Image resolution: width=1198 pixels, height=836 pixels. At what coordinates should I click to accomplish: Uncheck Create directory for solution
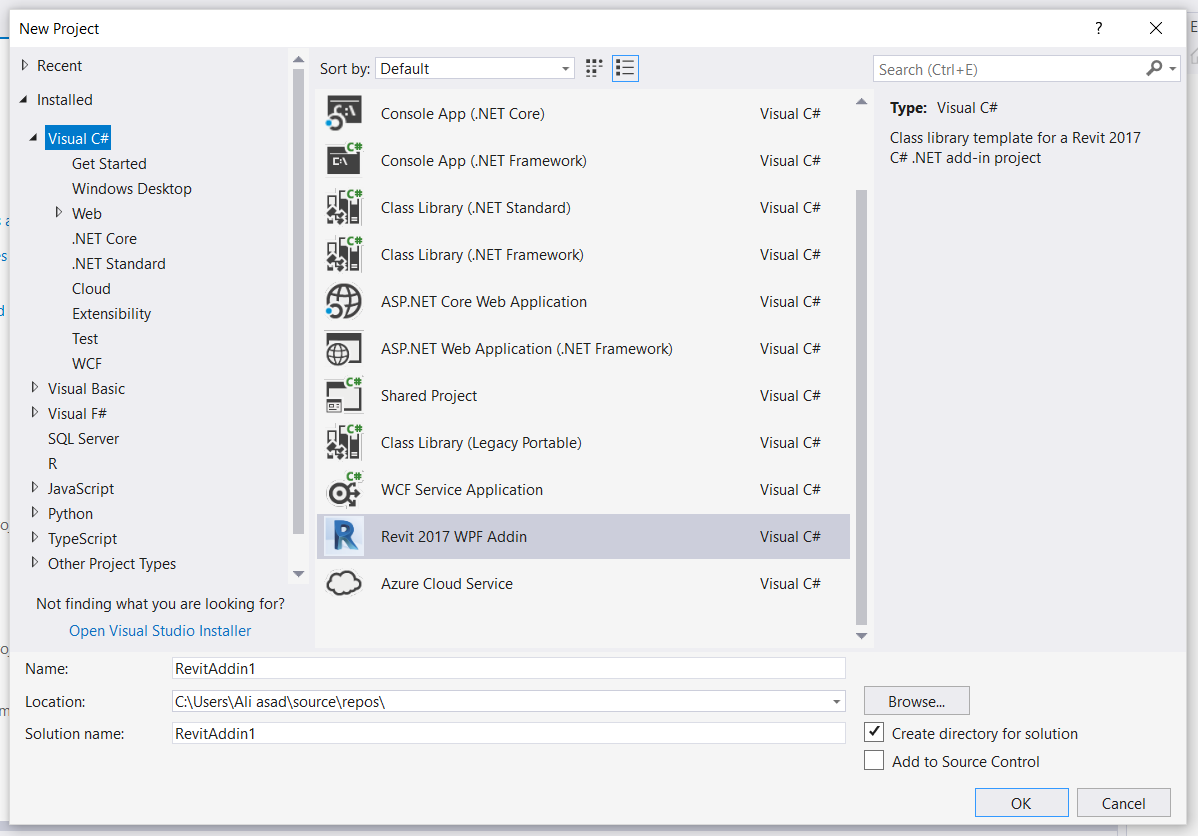tap(874, 732)
